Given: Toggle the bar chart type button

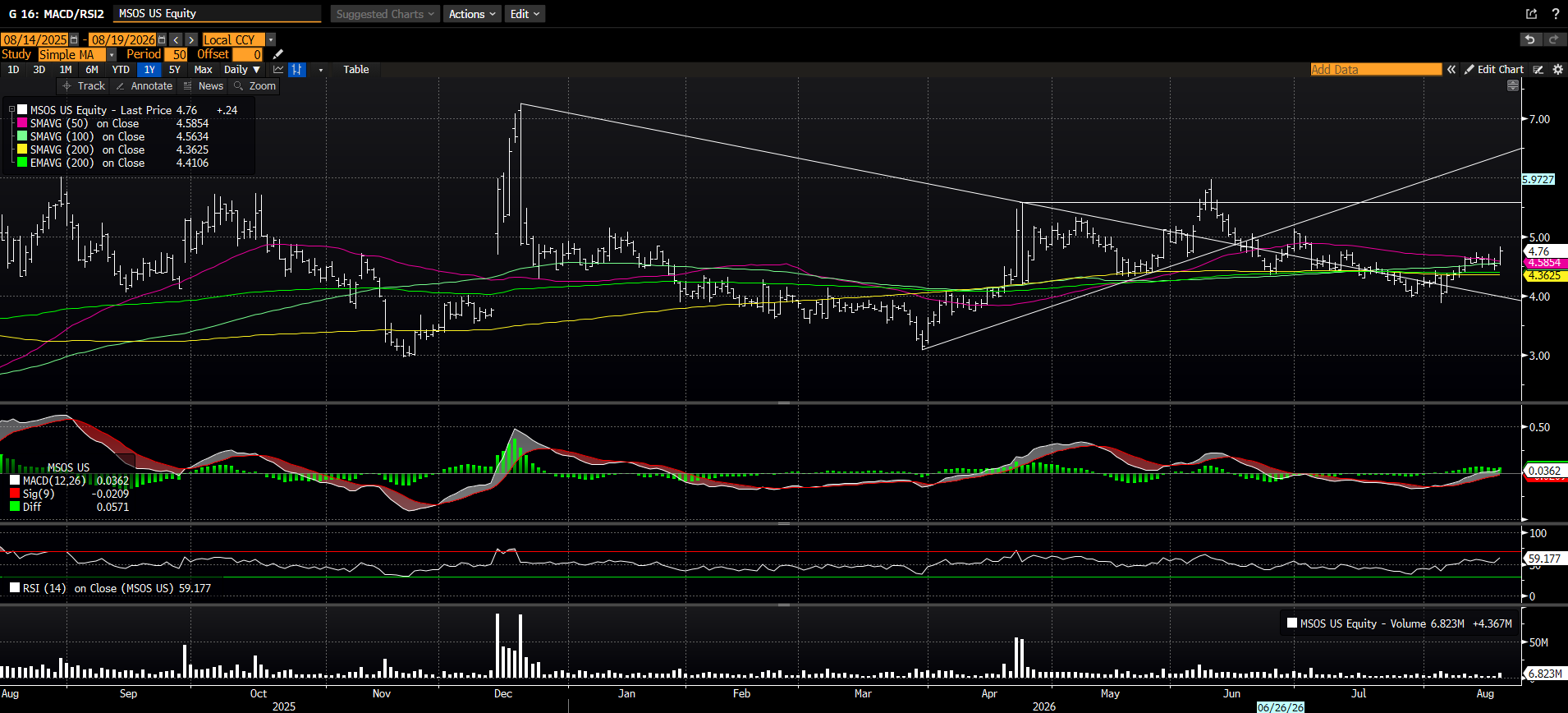Looking at the screenshot, I should (x=297, y=70).
